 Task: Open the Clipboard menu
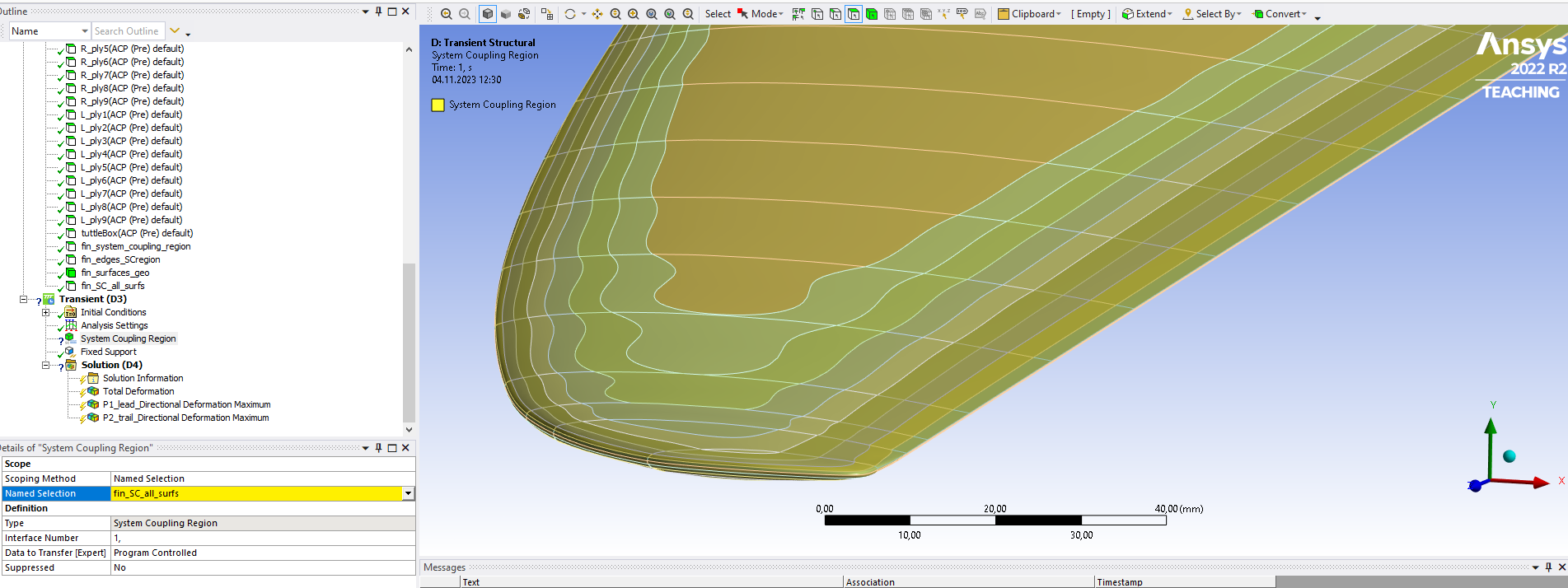1028,14
